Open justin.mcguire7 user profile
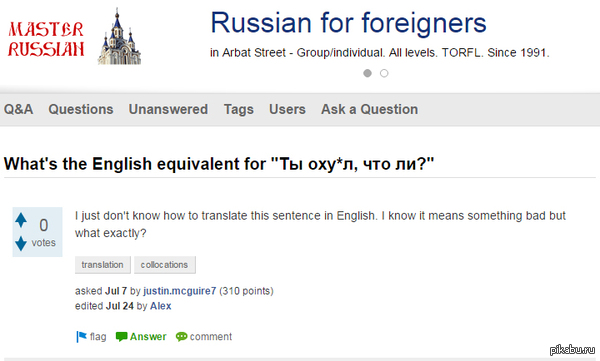Screen dimensions: 600x361 coord(180,291)
